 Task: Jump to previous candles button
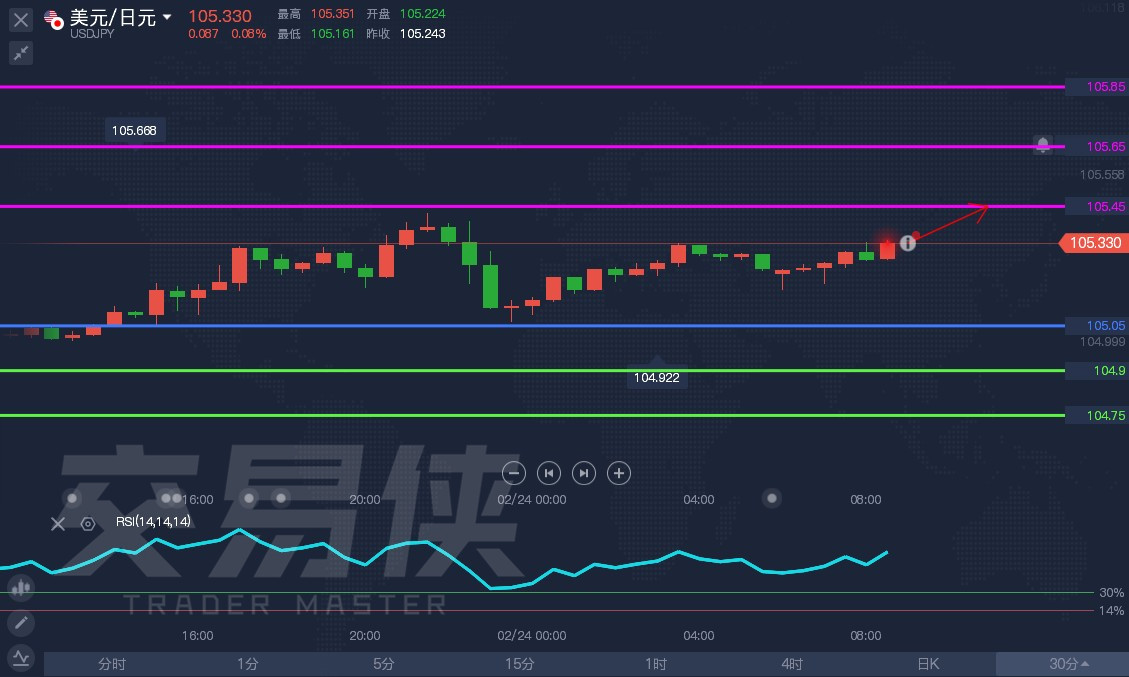click(x=549, y=473)
